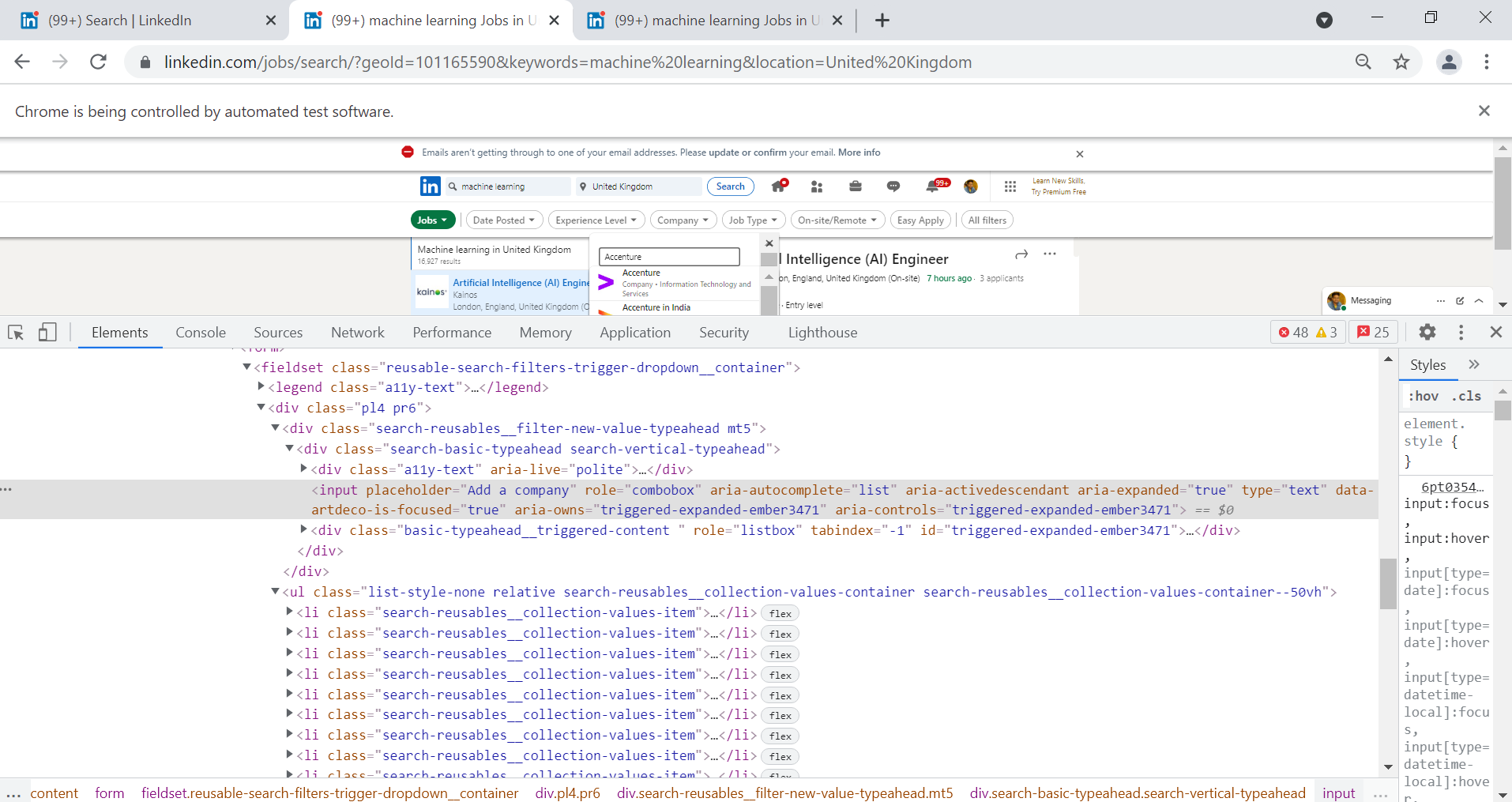
Task: Toggle DevTools device toolbar
Action: [x=47, y=333]
